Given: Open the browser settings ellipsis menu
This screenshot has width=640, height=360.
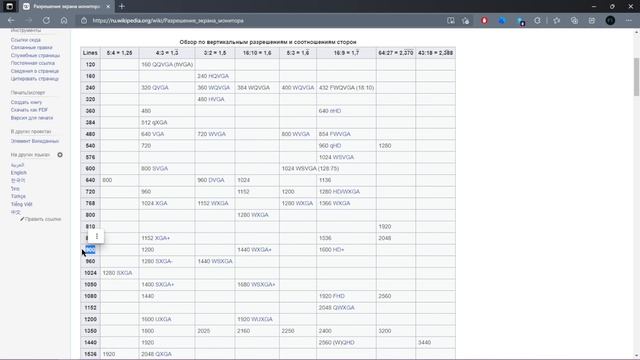Looking at the screenshot, I should (x=629, y=20).
